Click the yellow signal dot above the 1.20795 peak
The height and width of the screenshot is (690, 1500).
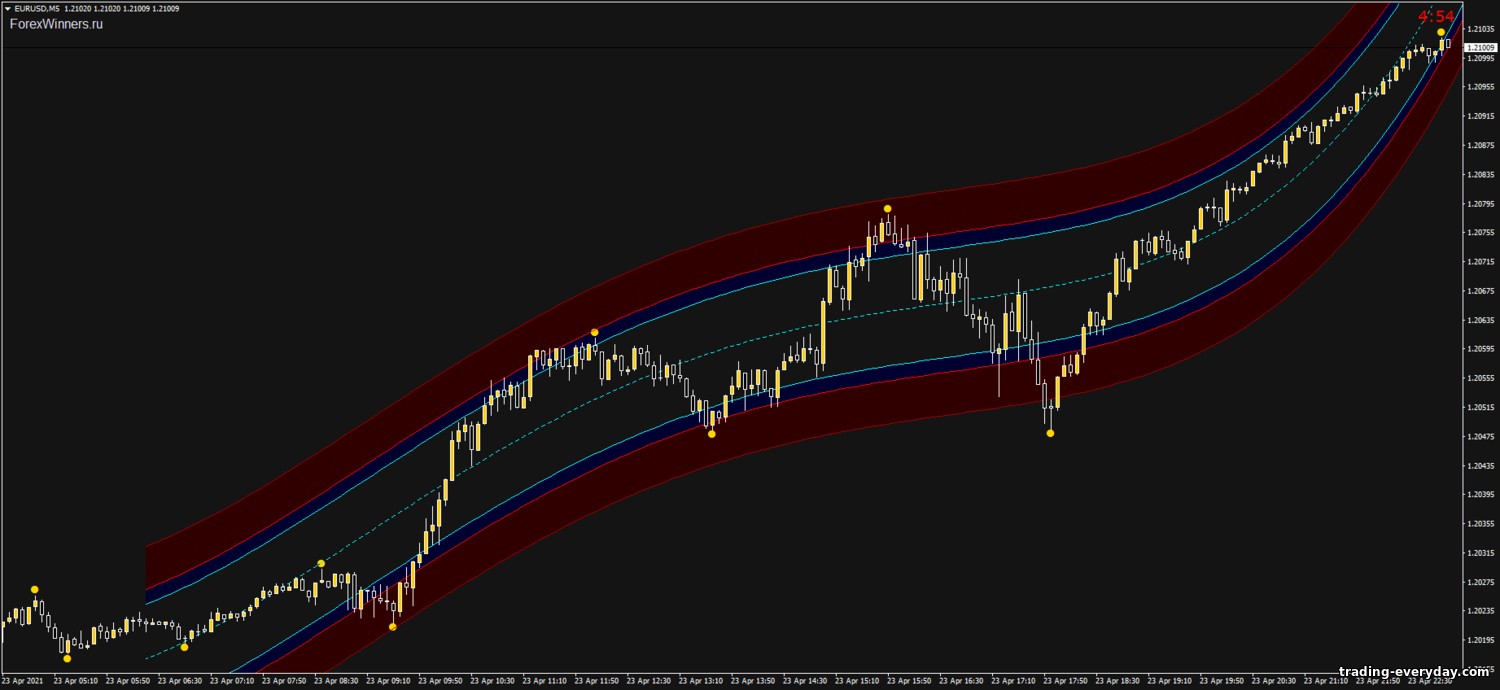[x=887, y=208]
